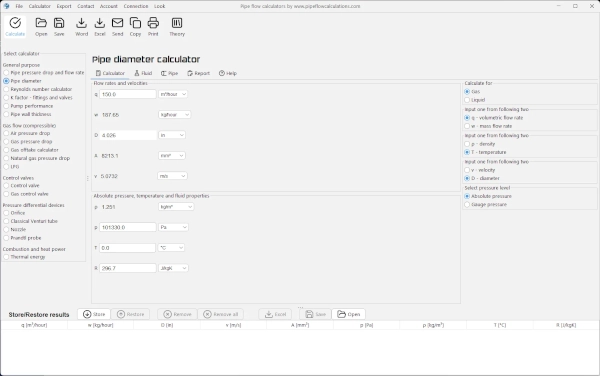Save stored results with bottom Save button
Image resolution: width=600 pixels, height=376 pixels.
(x=315, y=314)
